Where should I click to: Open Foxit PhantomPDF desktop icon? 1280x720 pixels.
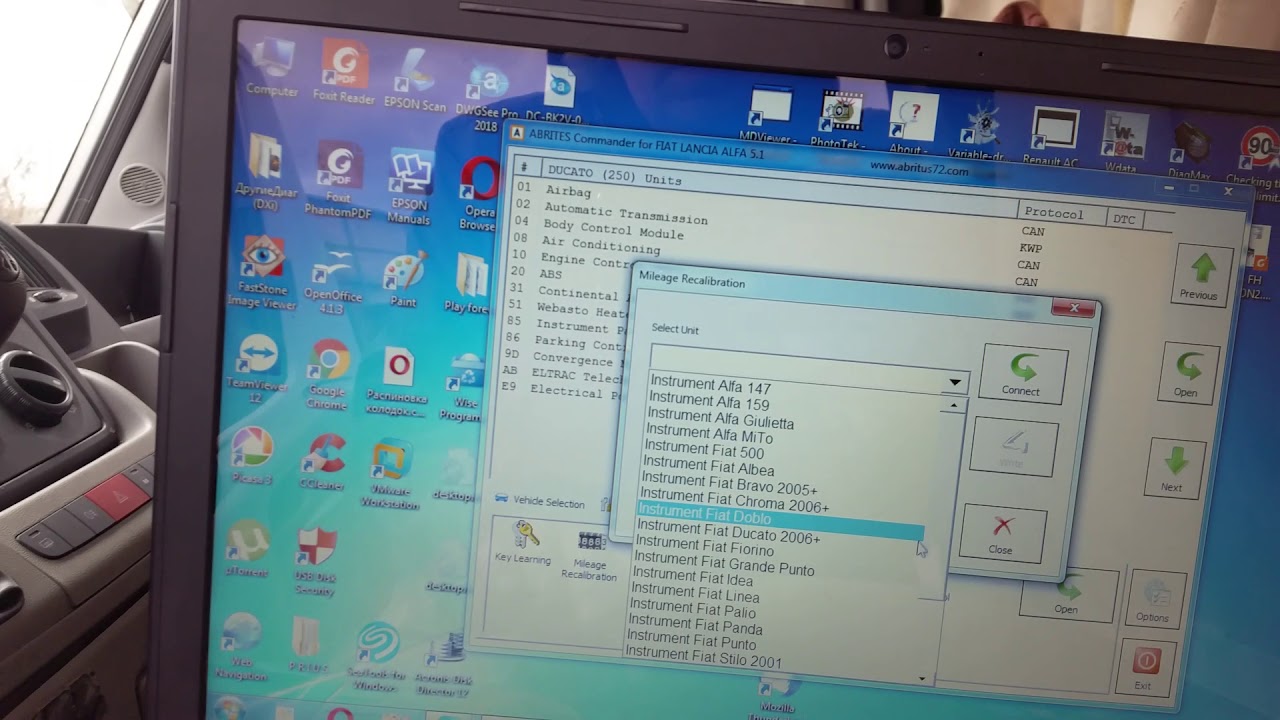340,179
